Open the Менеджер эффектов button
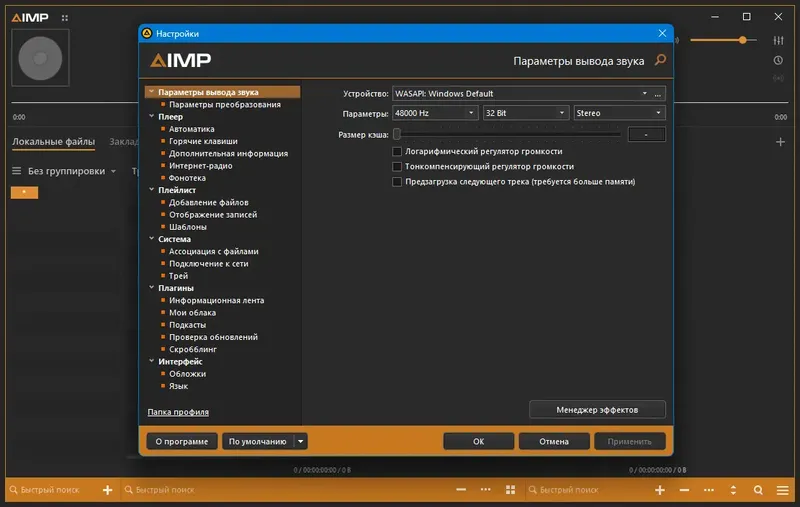The width and height of the screenshot is (800, 507). pos(597,410)
